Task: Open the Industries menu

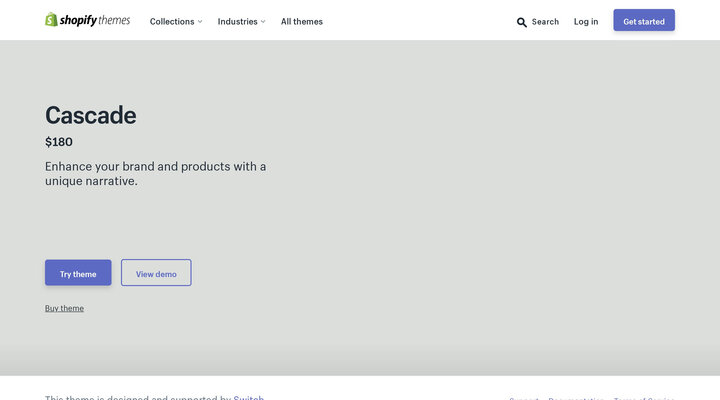Action: (237, 21)
